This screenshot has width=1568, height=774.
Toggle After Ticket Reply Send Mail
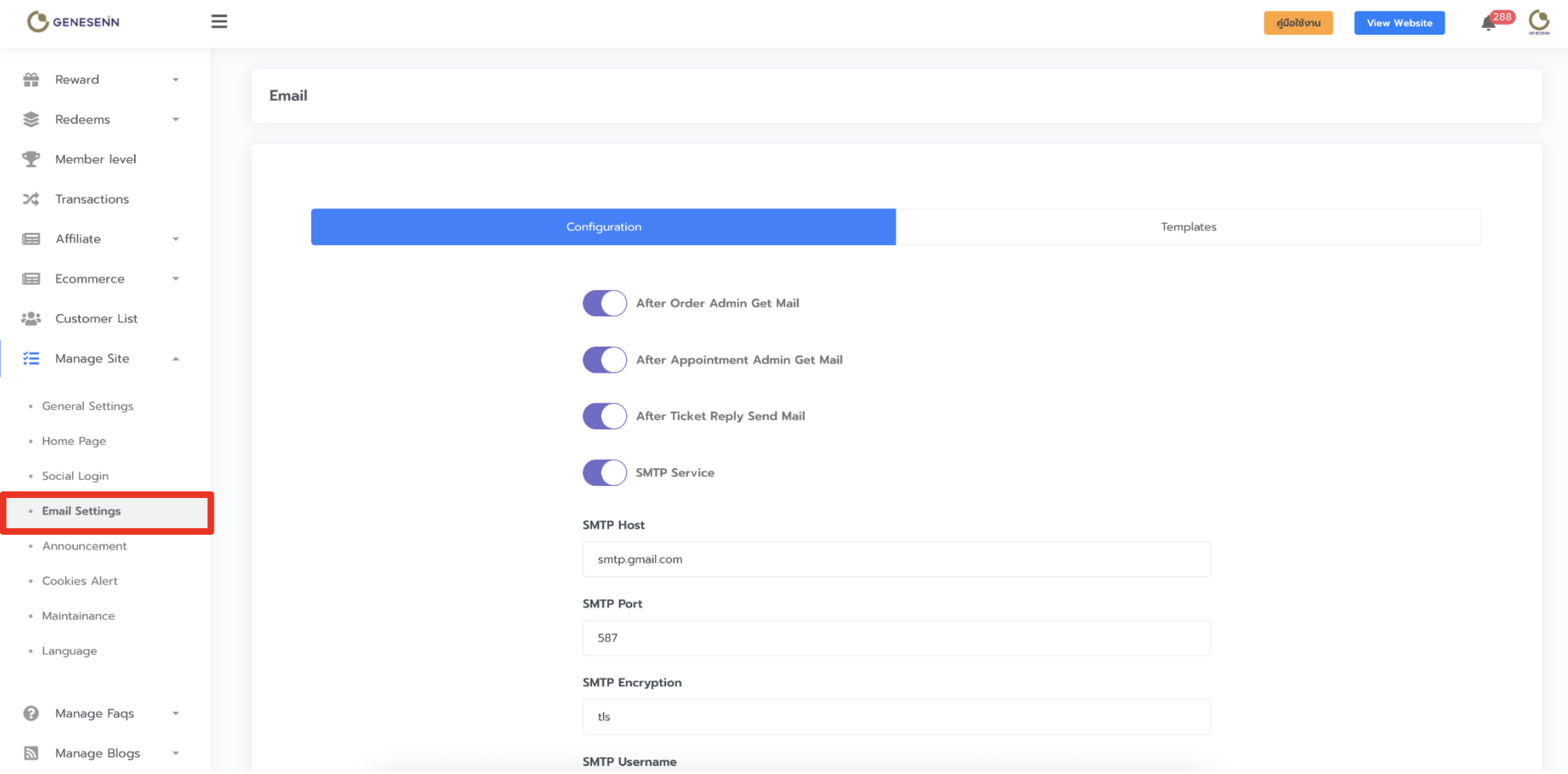tap(604, 416)
